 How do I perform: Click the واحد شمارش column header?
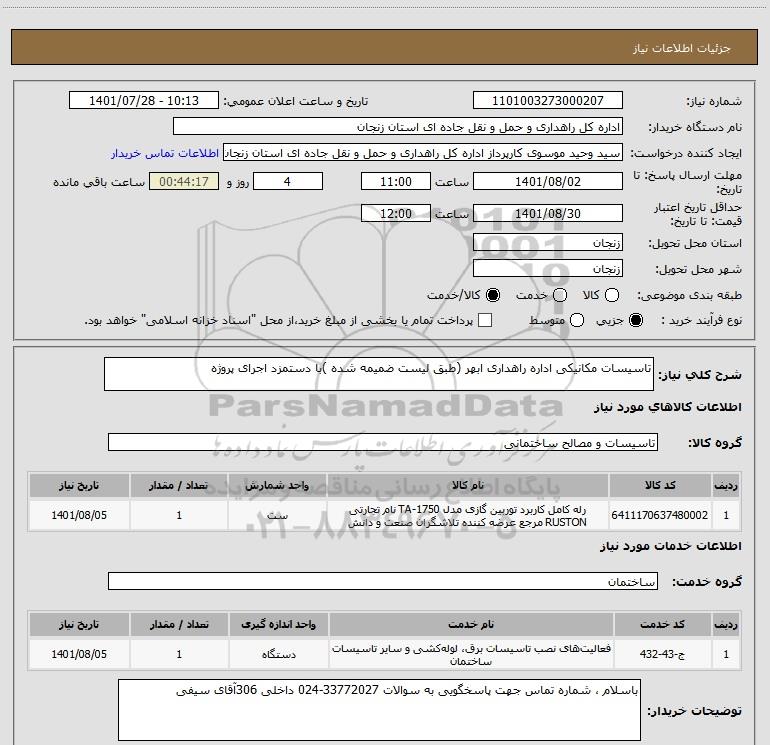(277, 485)
